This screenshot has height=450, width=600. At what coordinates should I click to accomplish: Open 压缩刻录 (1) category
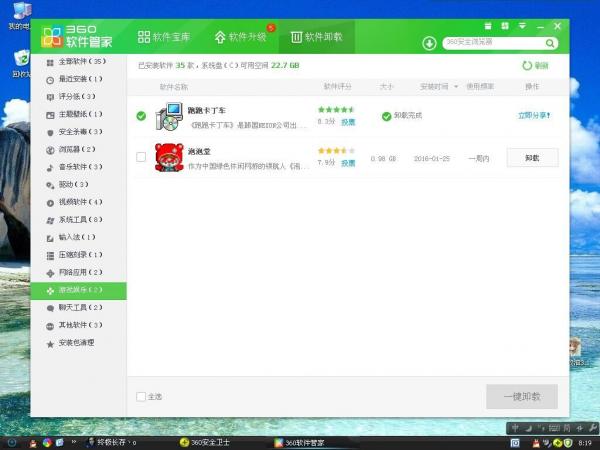click(78, 255)
